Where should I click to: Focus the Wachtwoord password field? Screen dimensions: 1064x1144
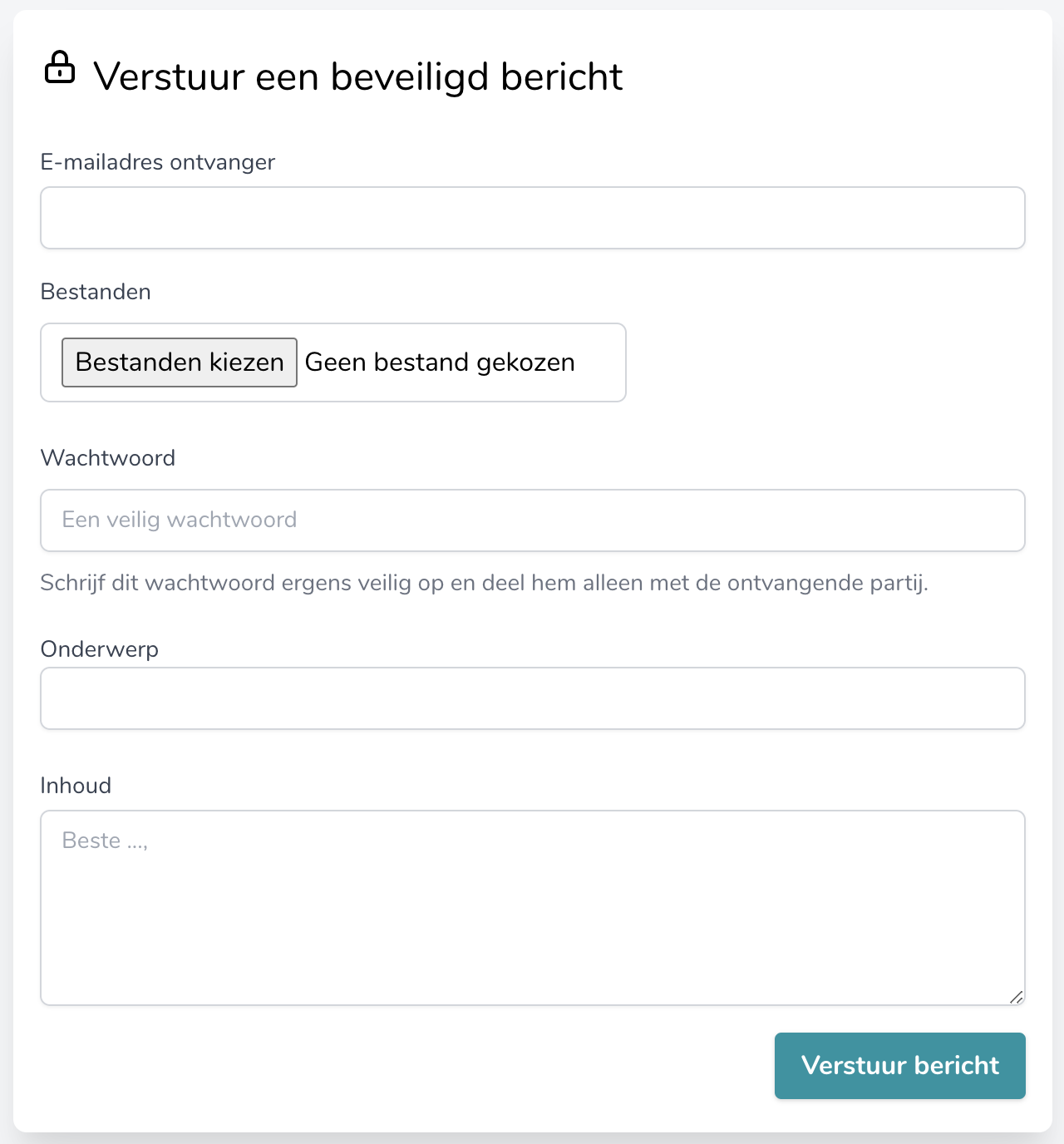pos(532,520)
